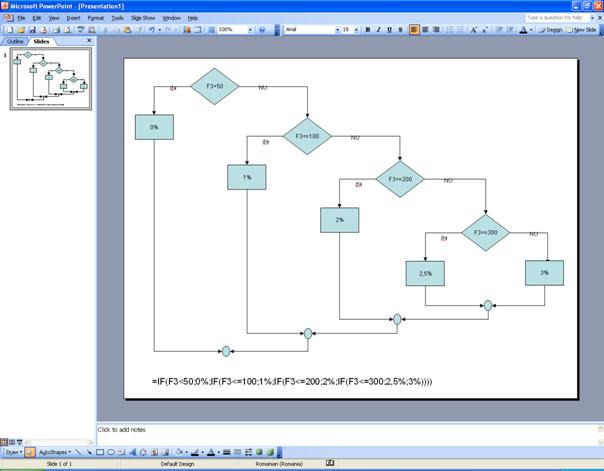This screenshot has width=604, height=471.
Task: Toggle Underline formatting
Action: click(x=391, y=30)
